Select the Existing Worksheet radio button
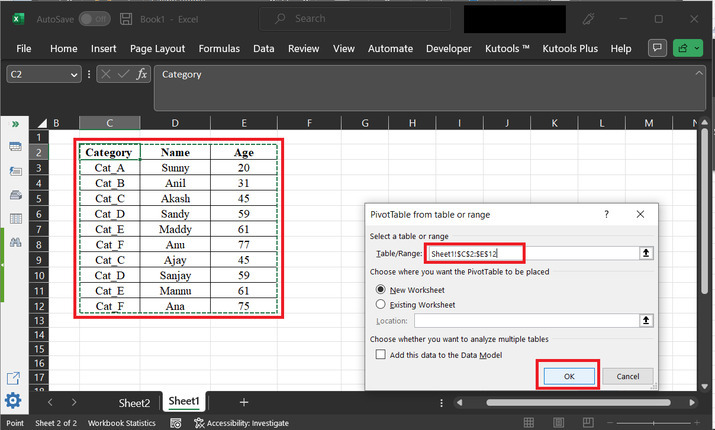This screenshot has height=430, width=715. 380,303
